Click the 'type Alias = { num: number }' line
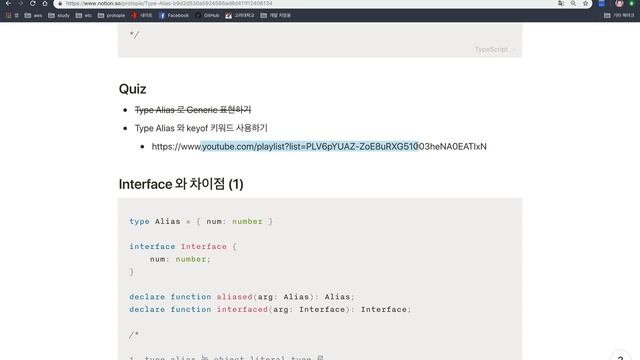The height and width of the screenshot is (360, 640). (201, 221)
